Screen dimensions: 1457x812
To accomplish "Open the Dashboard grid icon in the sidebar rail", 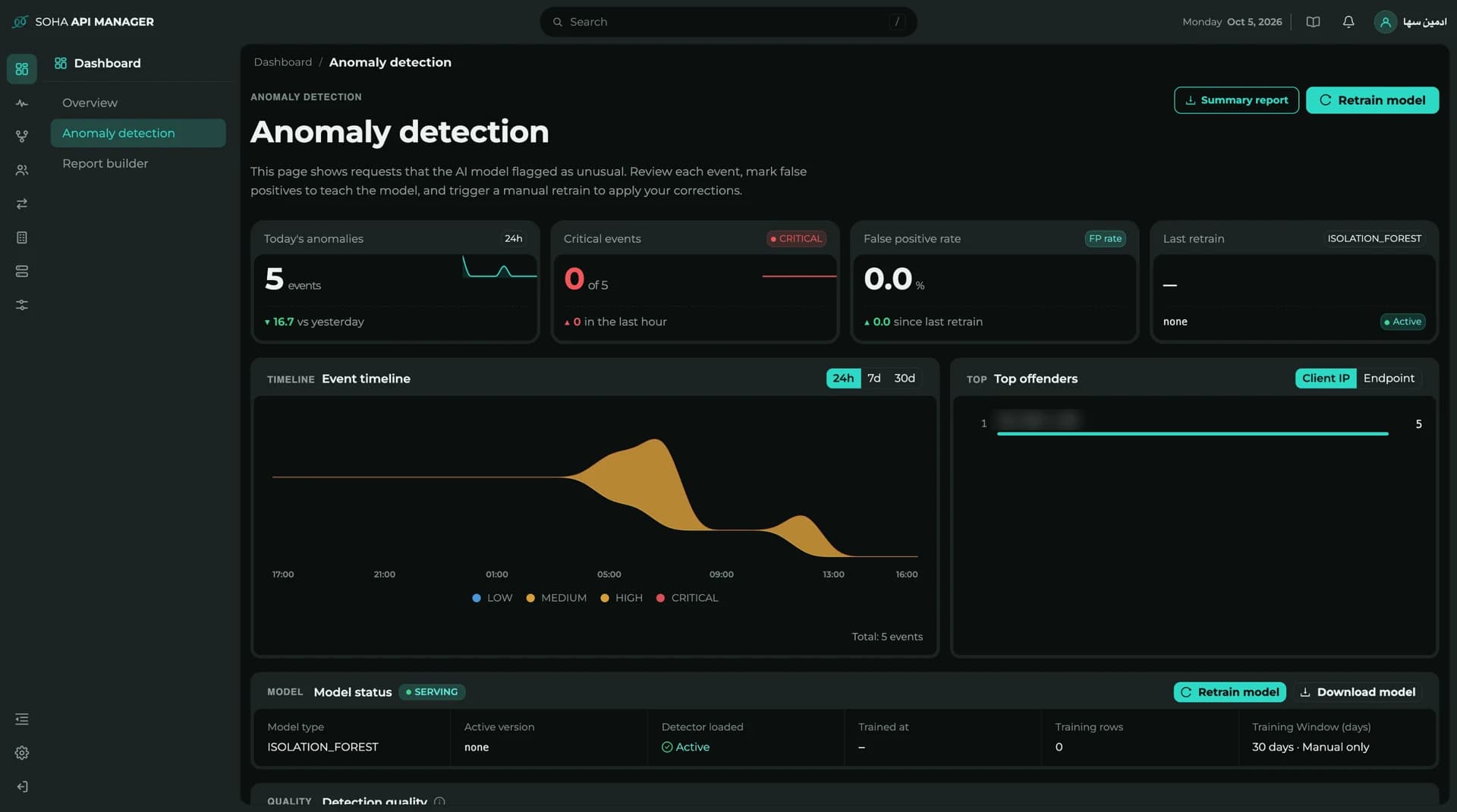I will (22, 69).
